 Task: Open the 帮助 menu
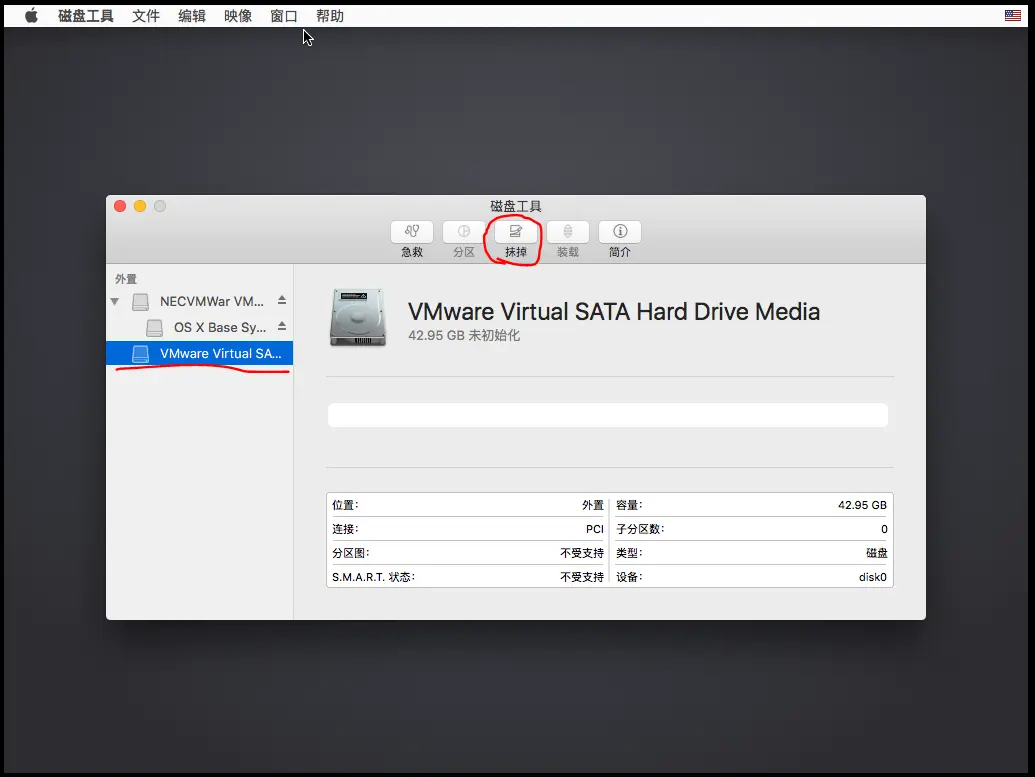pos(330,16)
